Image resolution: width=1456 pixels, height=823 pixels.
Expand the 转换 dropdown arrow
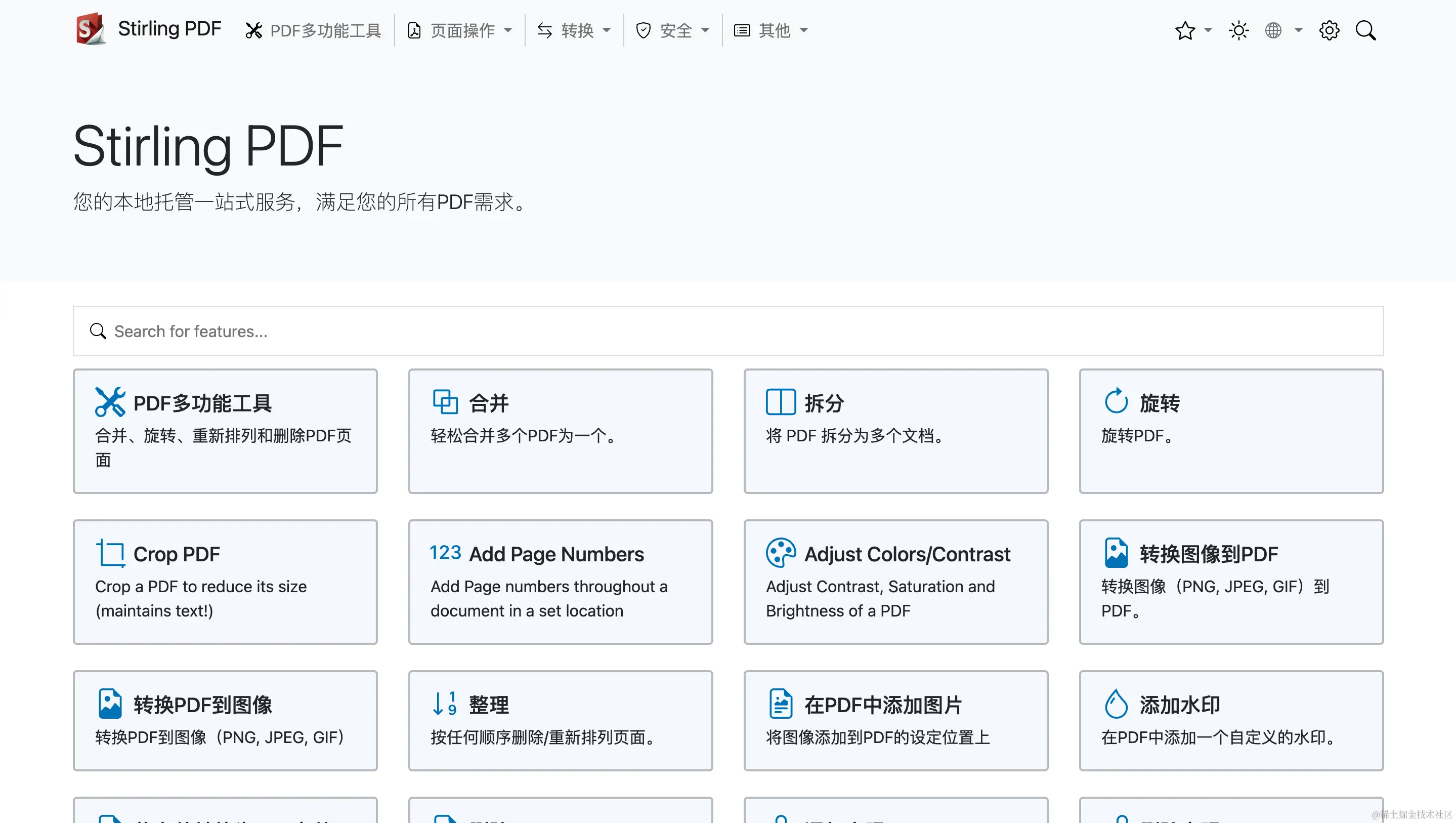607,30
